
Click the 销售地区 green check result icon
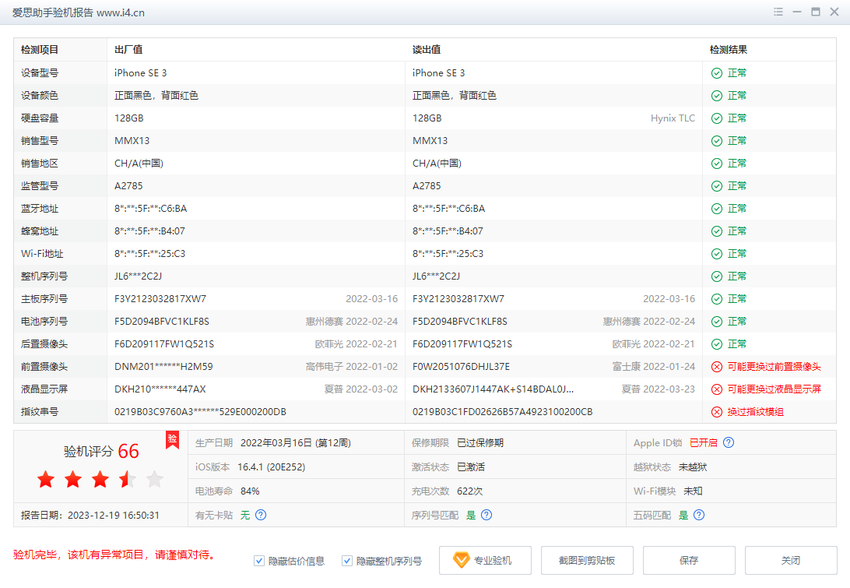tap(717, 164)
